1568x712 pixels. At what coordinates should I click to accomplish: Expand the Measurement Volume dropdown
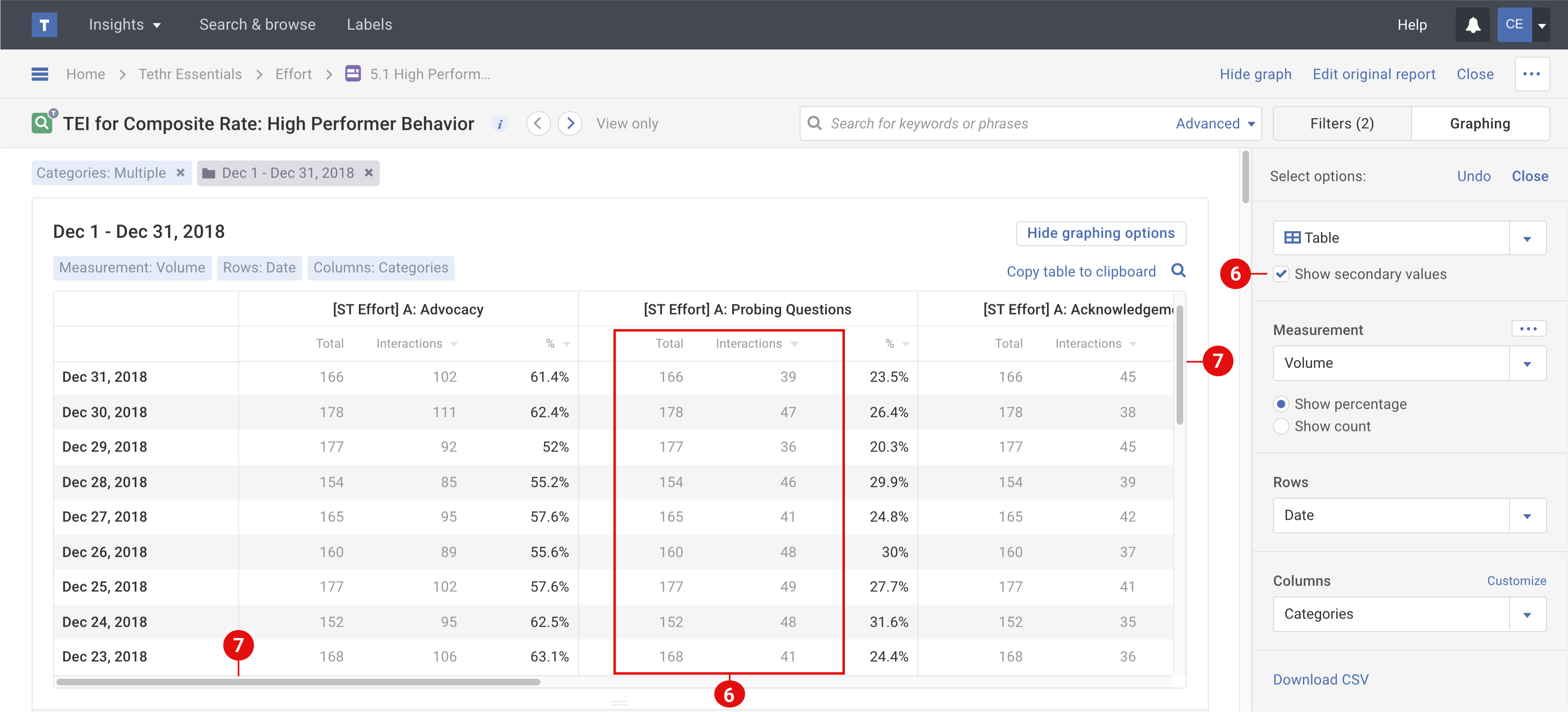pyautogui.click(x=1527, y=363)
